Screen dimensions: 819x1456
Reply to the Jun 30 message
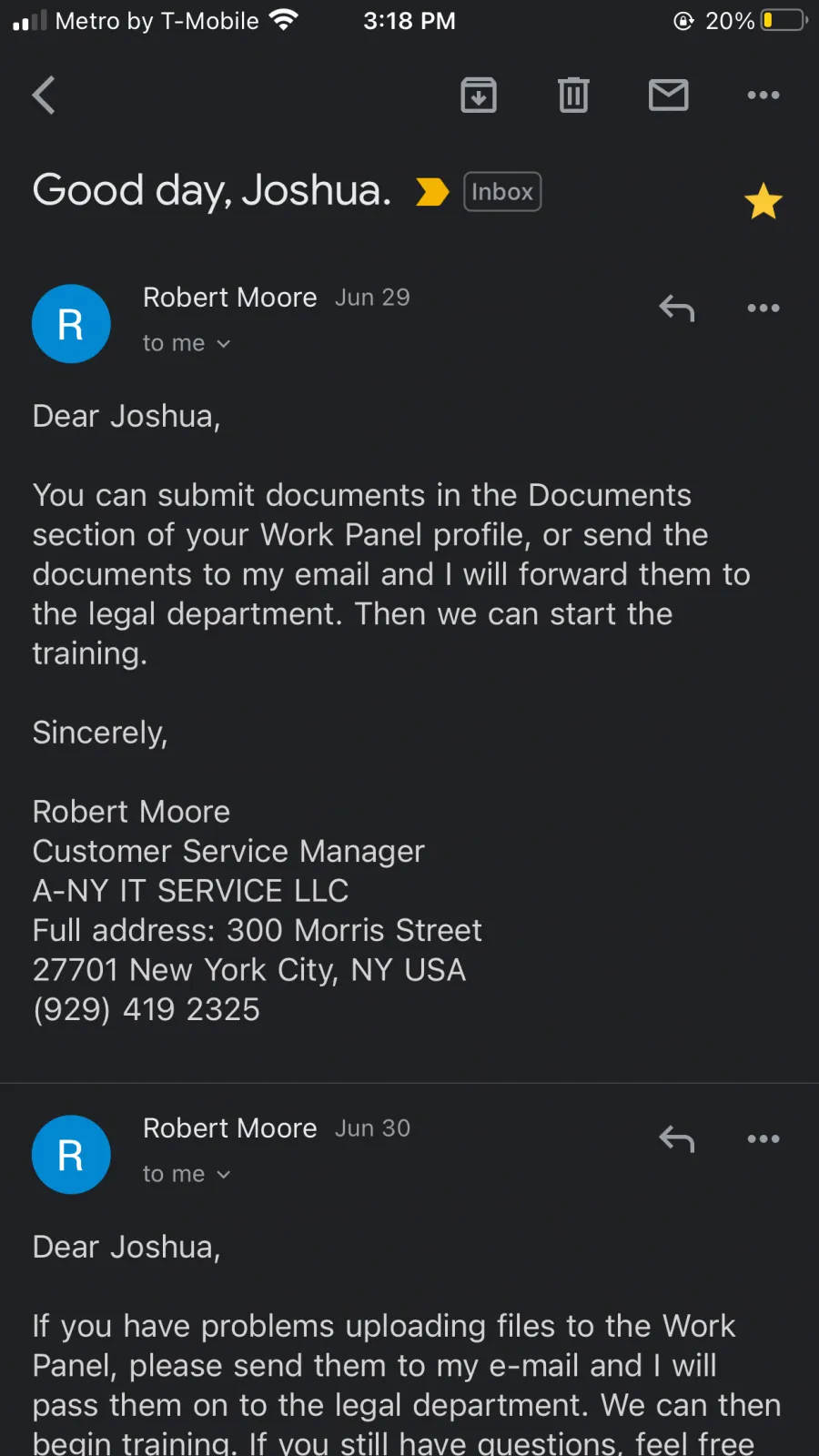click(x=677, y=1138)
